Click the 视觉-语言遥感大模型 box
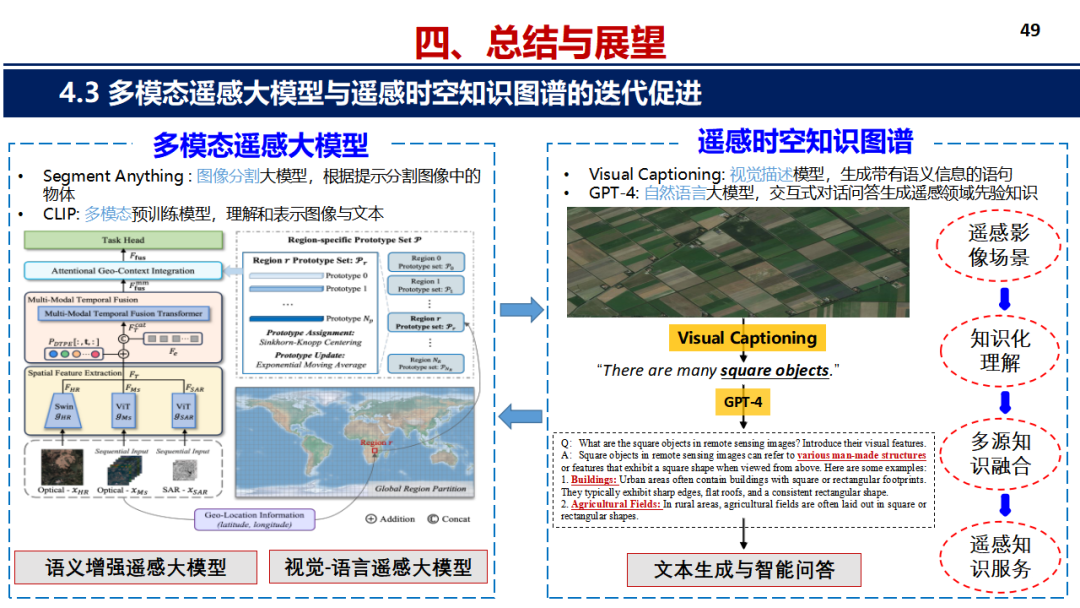Image resolution: width=1080 pixels, height=608 pixels. pos(378,567)
